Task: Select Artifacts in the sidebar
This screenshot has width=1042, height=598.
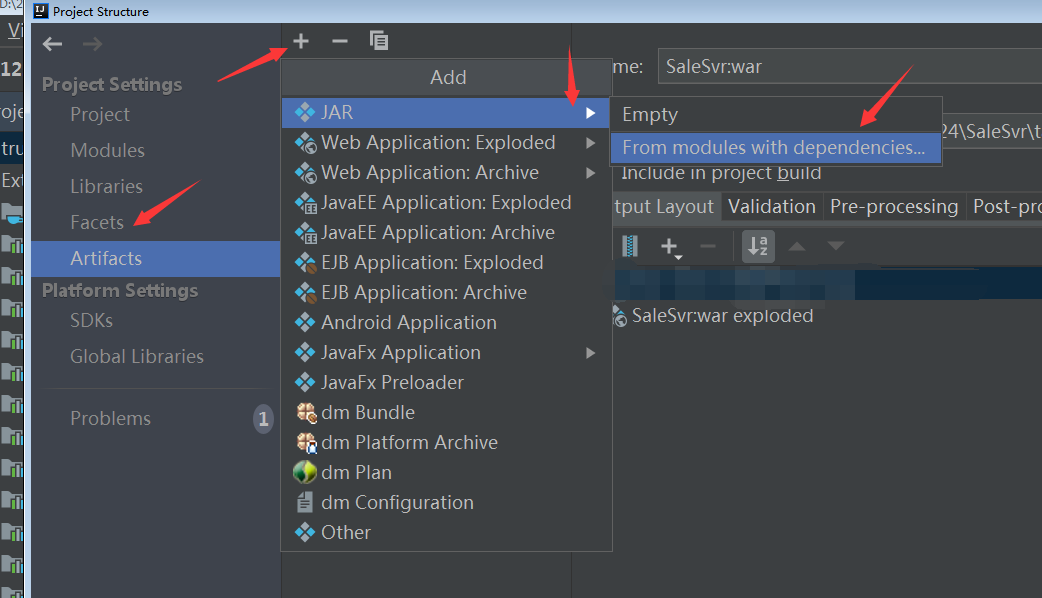Action: (x=156, y=258)
